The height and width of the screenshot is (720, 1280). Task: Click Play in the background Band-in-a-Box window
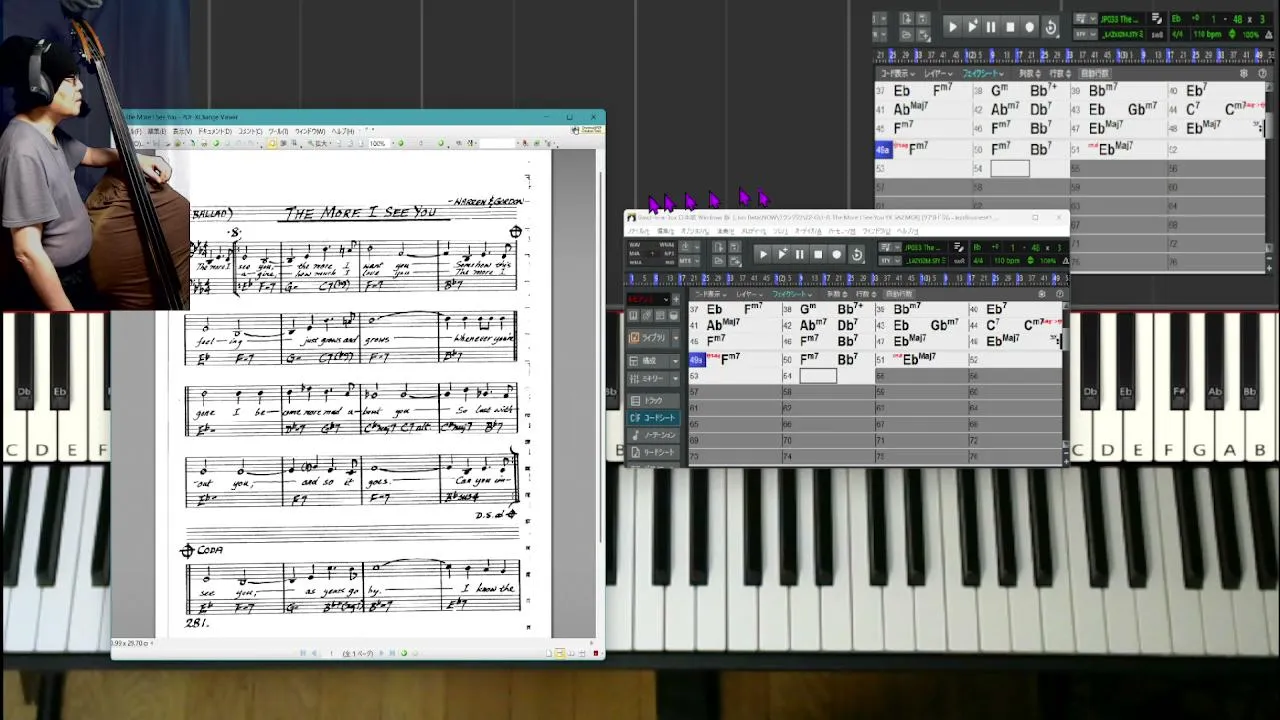pos(953,27)
